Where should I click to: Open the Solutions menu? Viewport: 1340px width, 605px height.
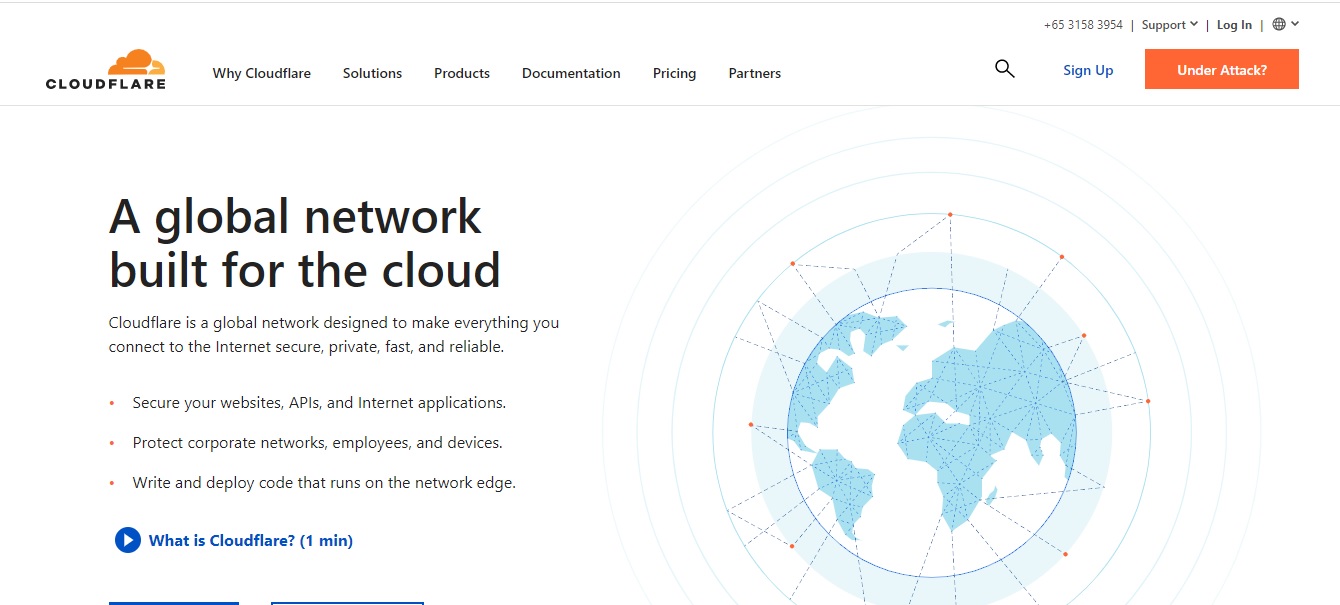(x=372, y=73)
